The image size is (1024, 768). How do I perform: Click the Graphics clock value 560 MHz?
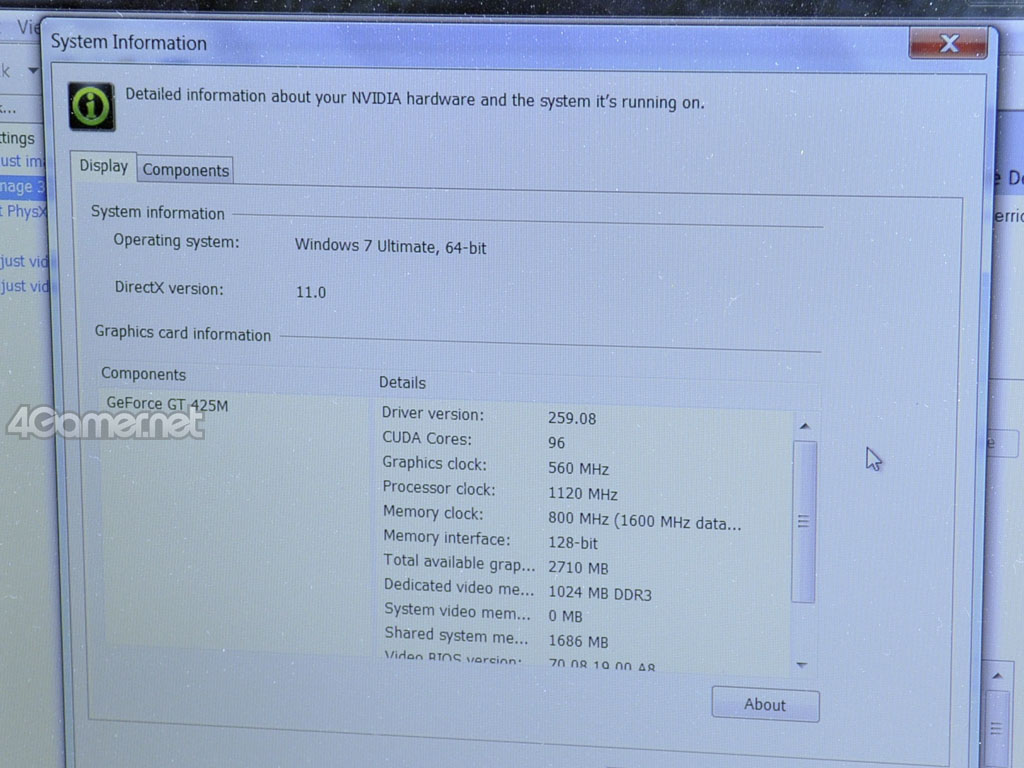click(579, 469)
